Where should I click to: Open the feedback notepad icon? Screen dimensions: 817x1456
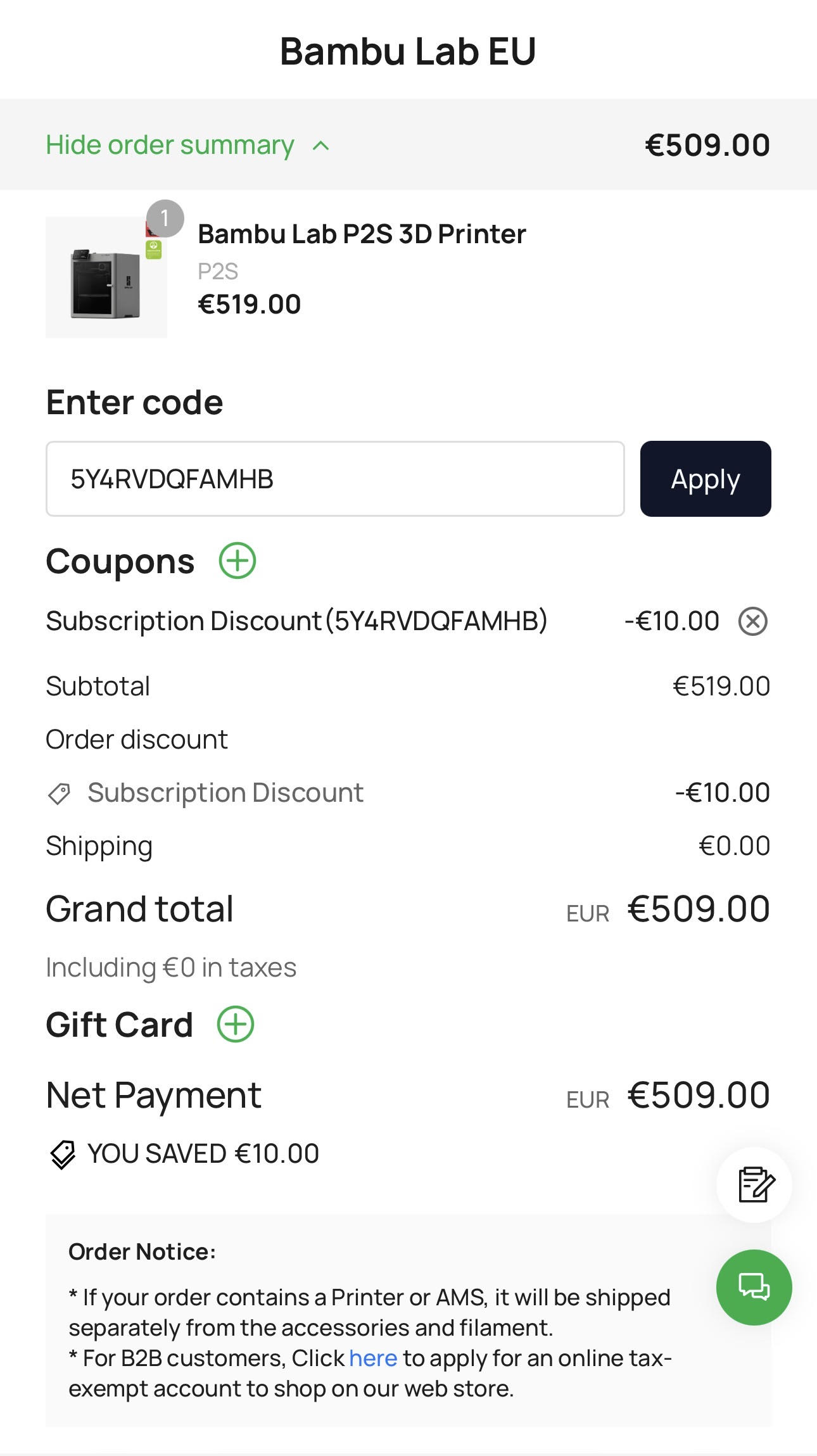tap(755, 1184)
